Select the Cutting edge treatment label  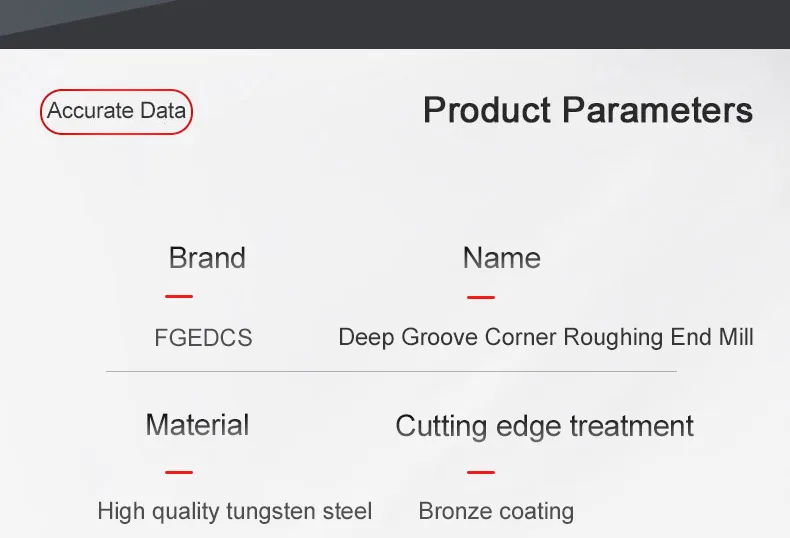[545, 427]
